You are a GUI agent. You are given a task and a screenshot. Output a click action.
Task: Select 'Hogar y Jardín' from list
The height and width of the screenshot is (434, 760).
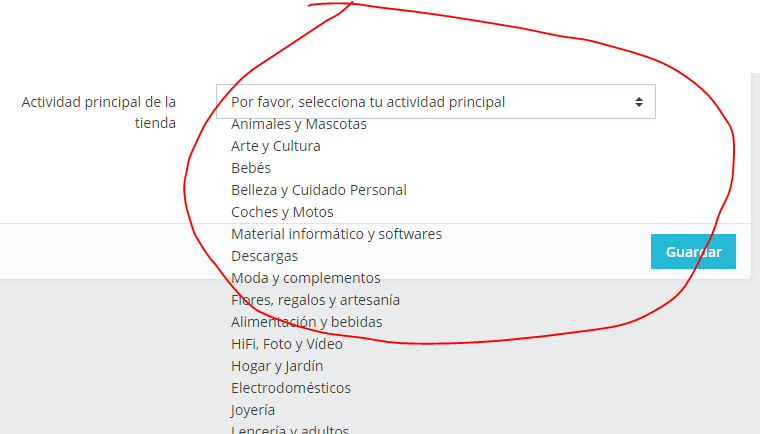point(277,366)
